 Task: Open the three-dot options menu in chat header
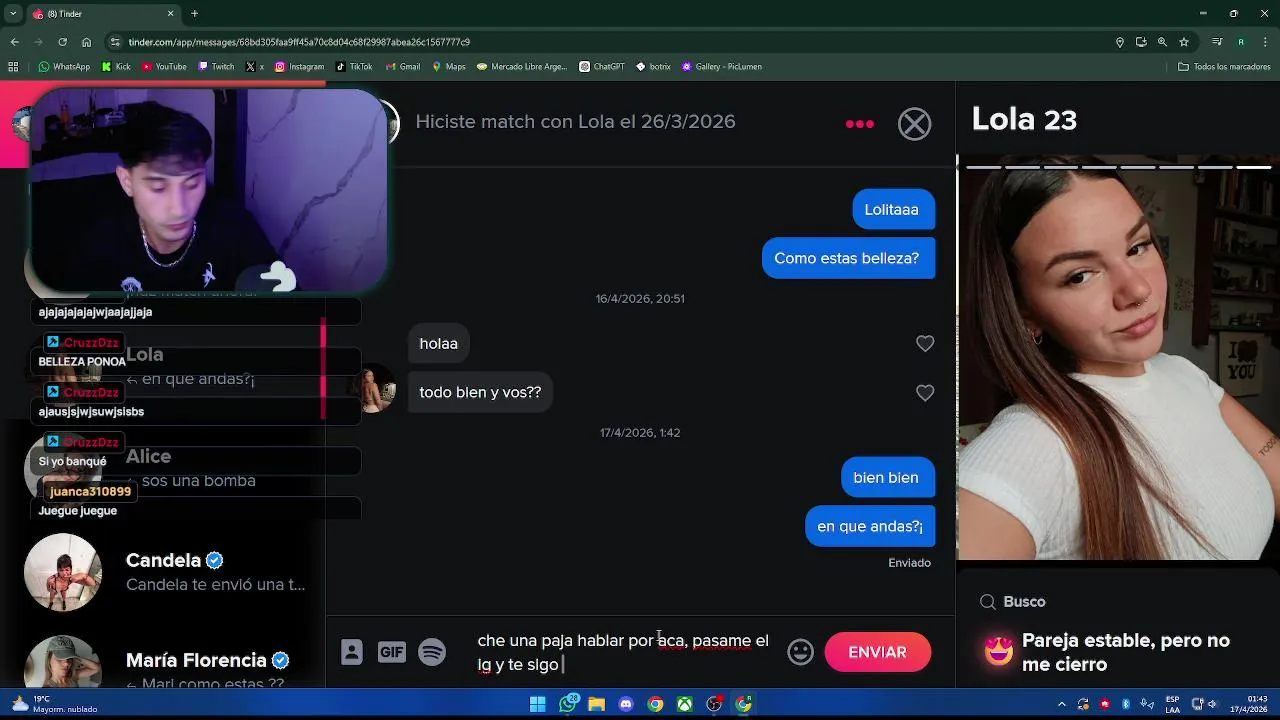tap(860, 124)
